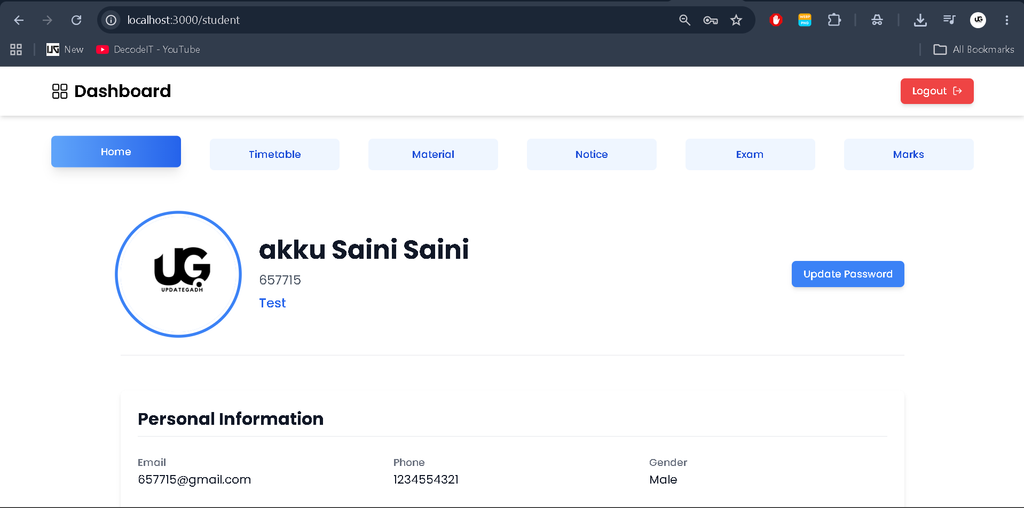Click the browser forward arrow
The image size is (1024, 508).
click(47, 20)
